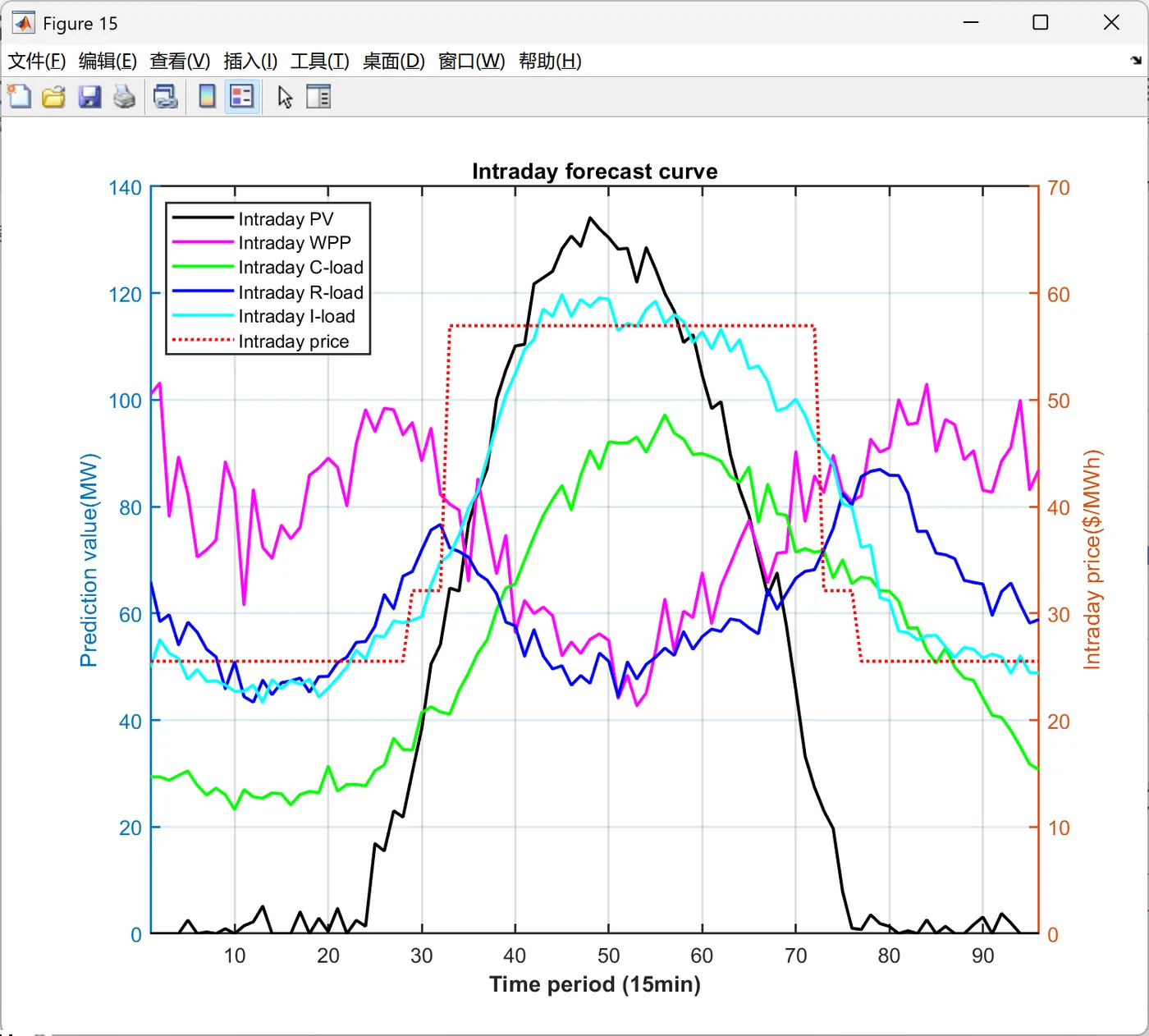
Task: Click the 100 tick on the left axis
Action: 125,401
